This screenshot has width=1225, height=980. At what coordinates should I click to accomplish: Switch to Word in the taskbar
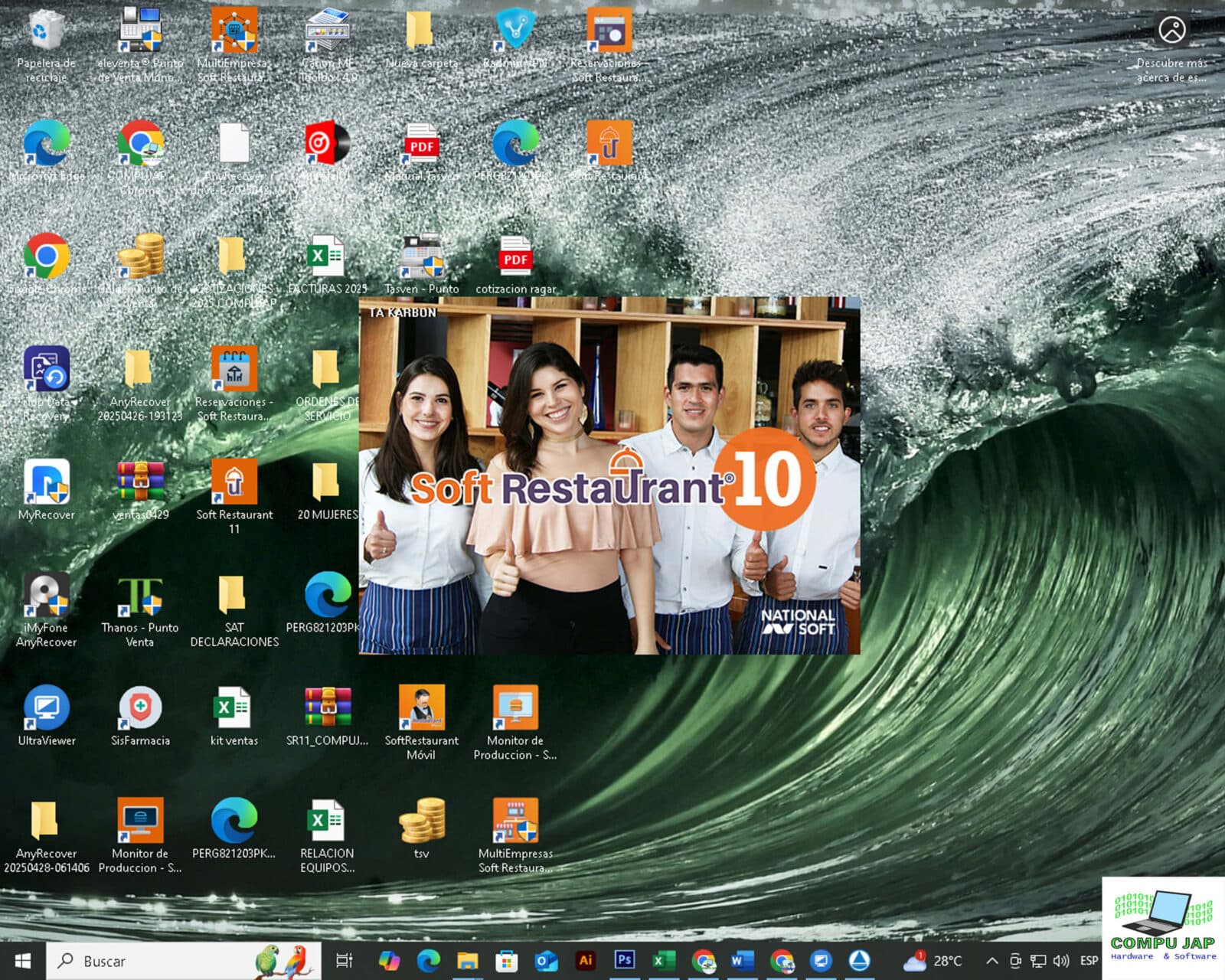click(x=742, y=961)
